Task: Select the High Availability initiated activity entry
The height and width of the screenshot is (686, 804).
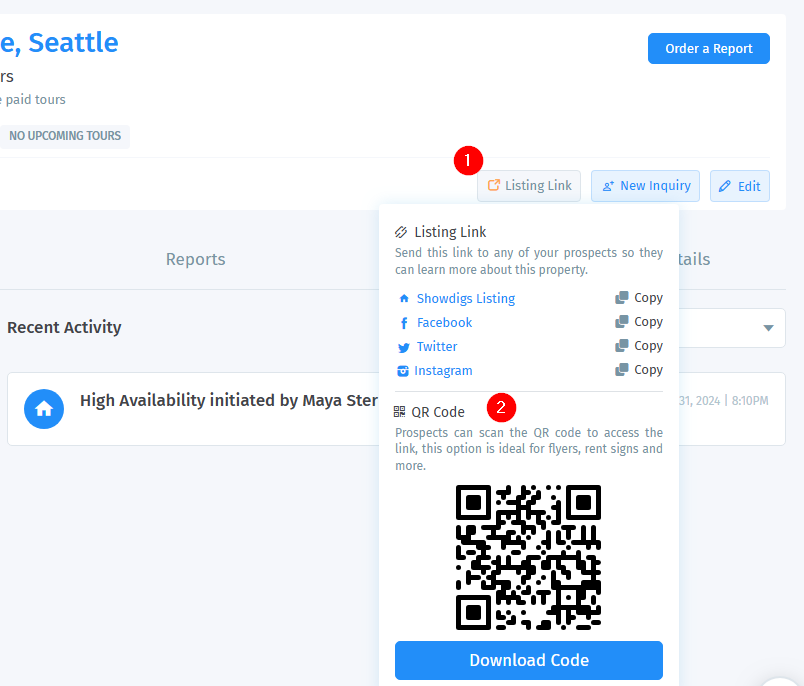Action: 396,409
